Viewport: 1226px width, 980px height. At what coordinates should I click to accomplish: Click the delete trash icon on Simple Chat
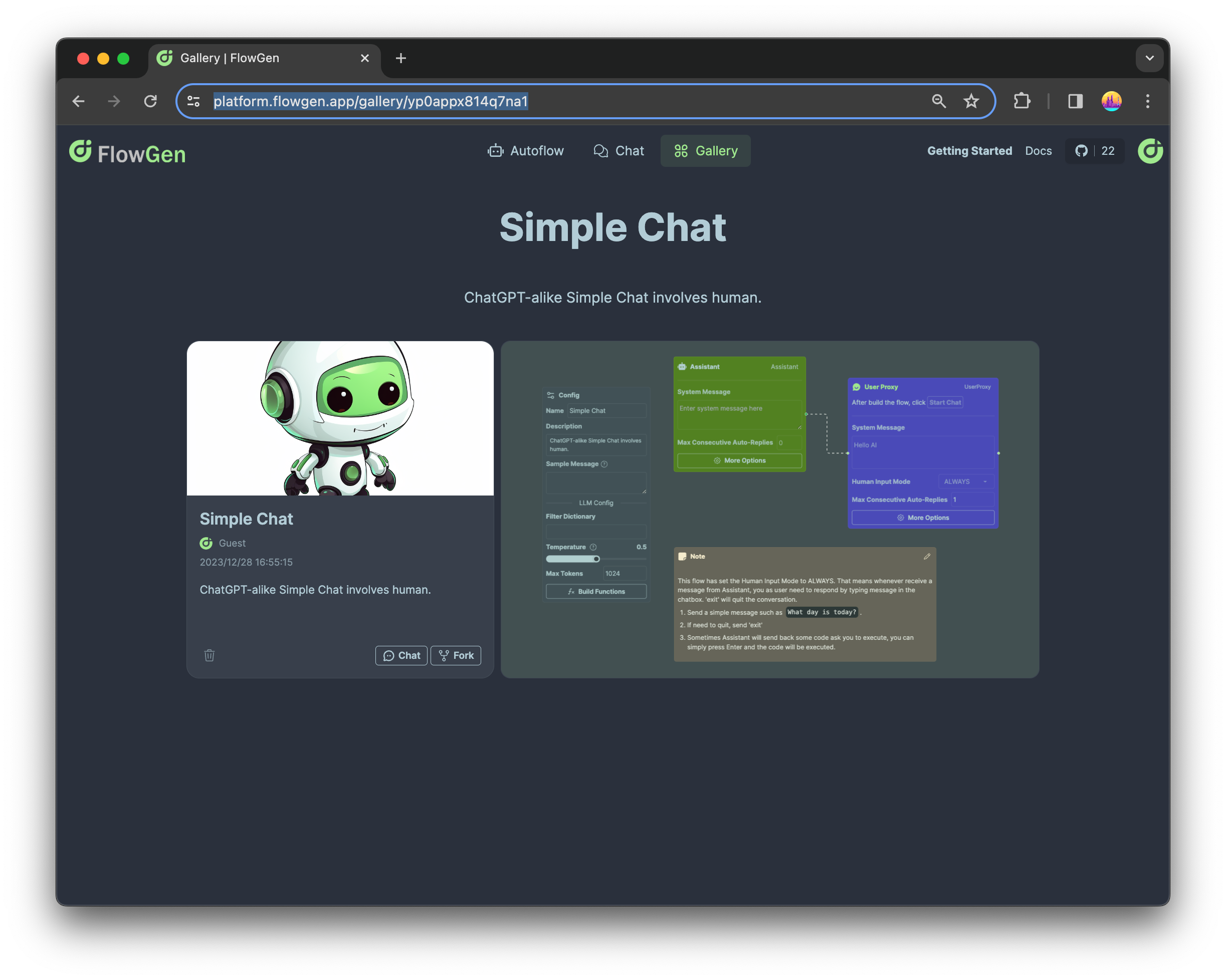pyautogui.click(x=210, y=655)
